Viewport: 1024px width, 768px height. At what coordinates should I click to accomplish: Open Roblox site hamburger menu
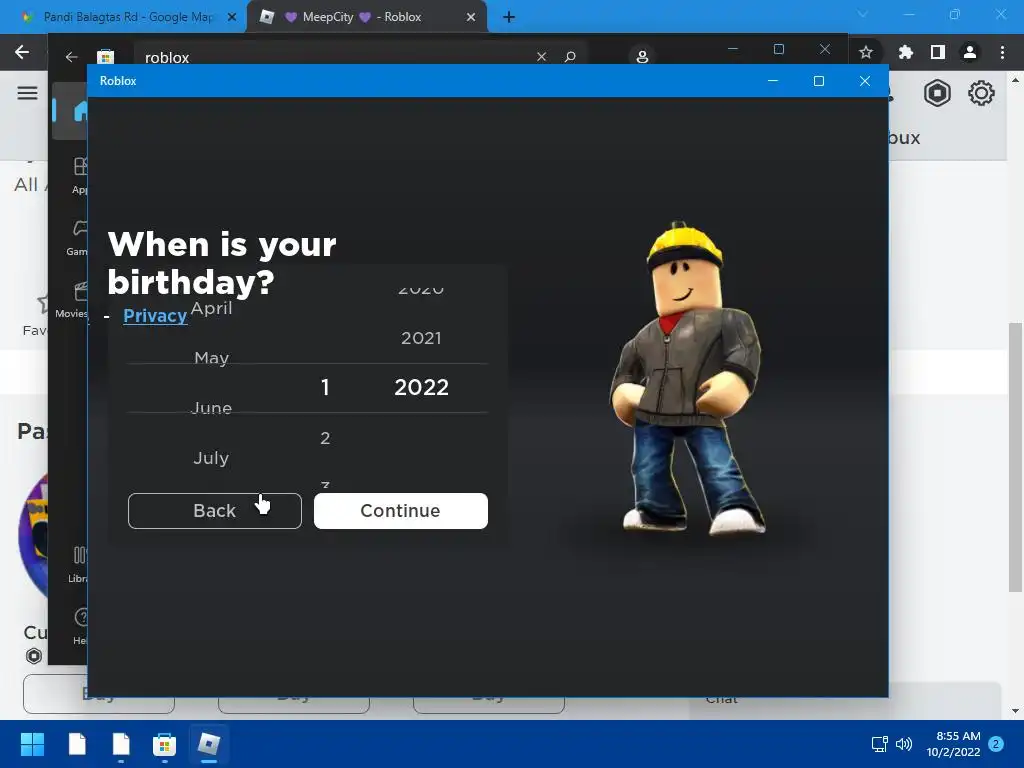[x=27, y=93]
